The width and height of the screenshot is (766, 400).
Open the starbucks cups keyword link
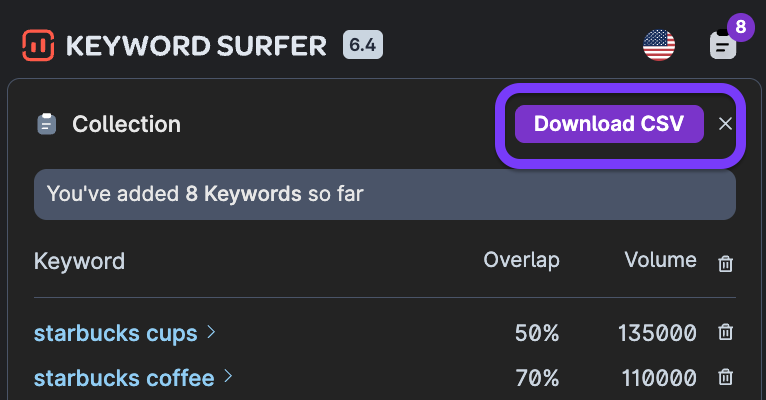[115, 333]
